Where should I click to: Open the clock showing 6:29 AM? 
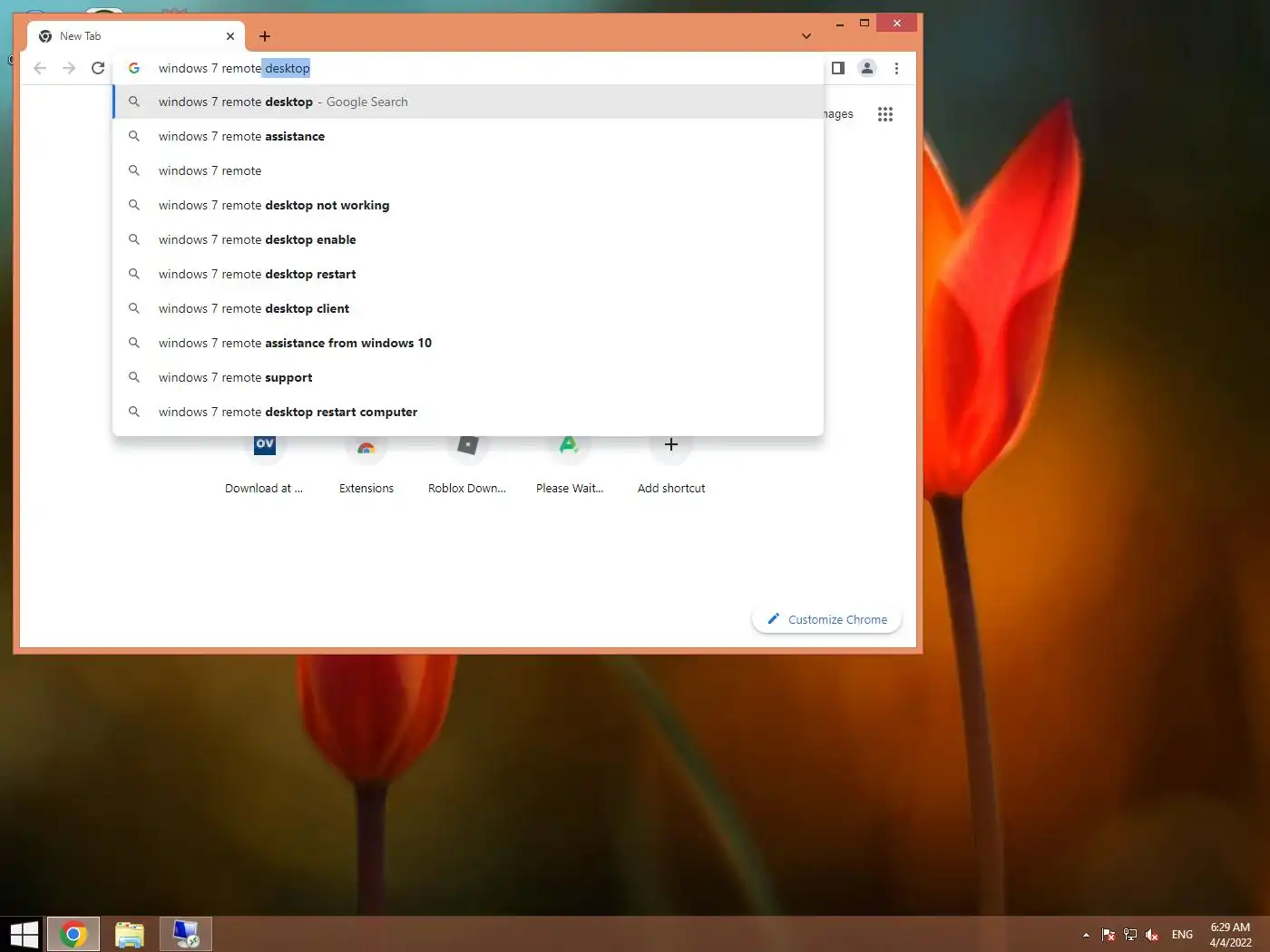pos(1230,935)
